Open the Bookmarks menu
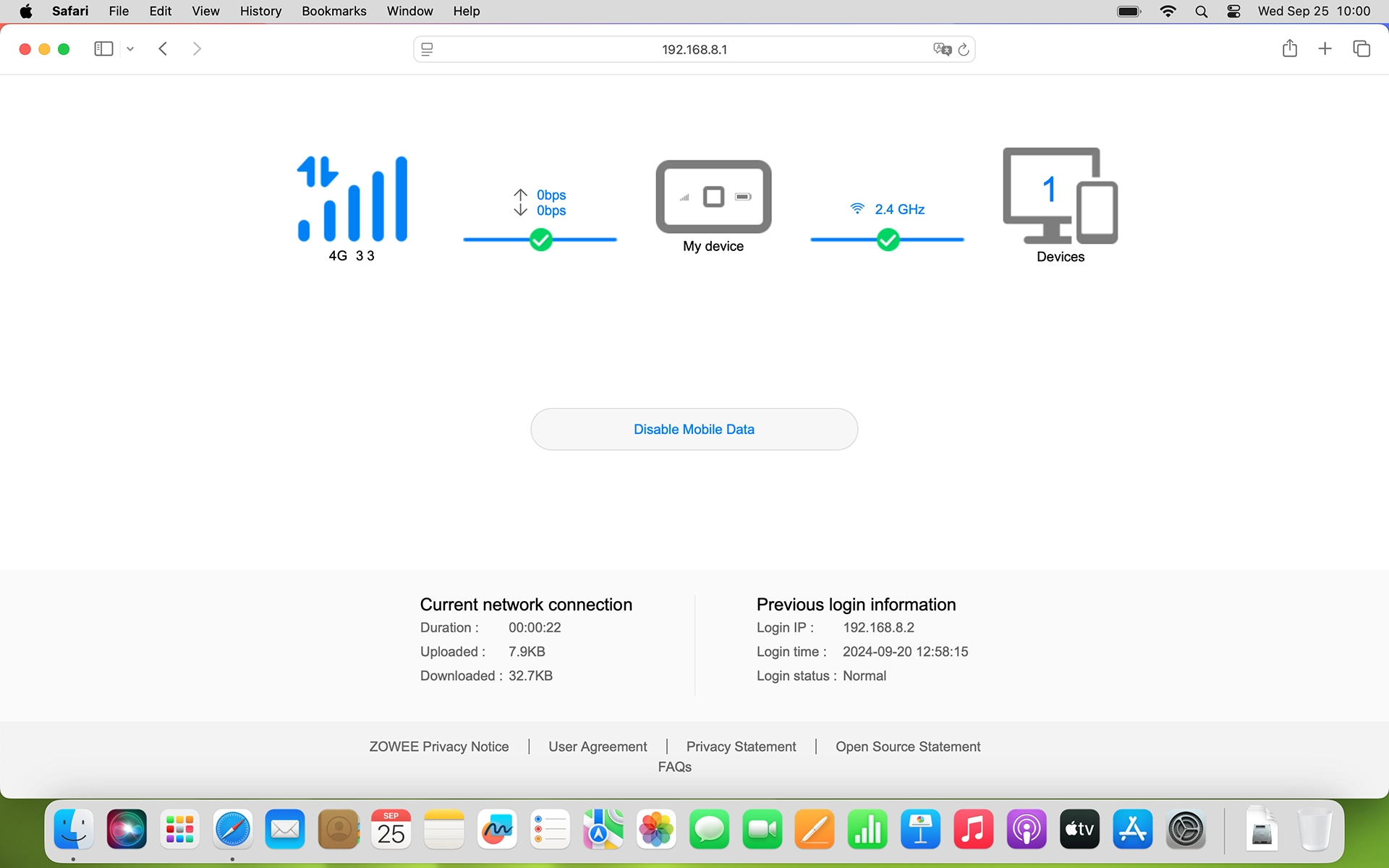1389x868 pixels. tap(334, 11)
